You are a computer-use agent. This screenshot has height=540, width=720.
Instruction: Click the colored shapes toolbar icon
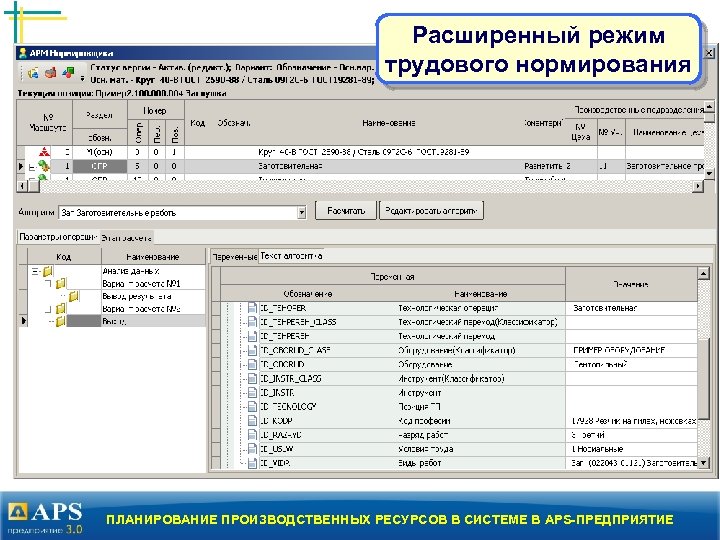[x=68, y=72]
